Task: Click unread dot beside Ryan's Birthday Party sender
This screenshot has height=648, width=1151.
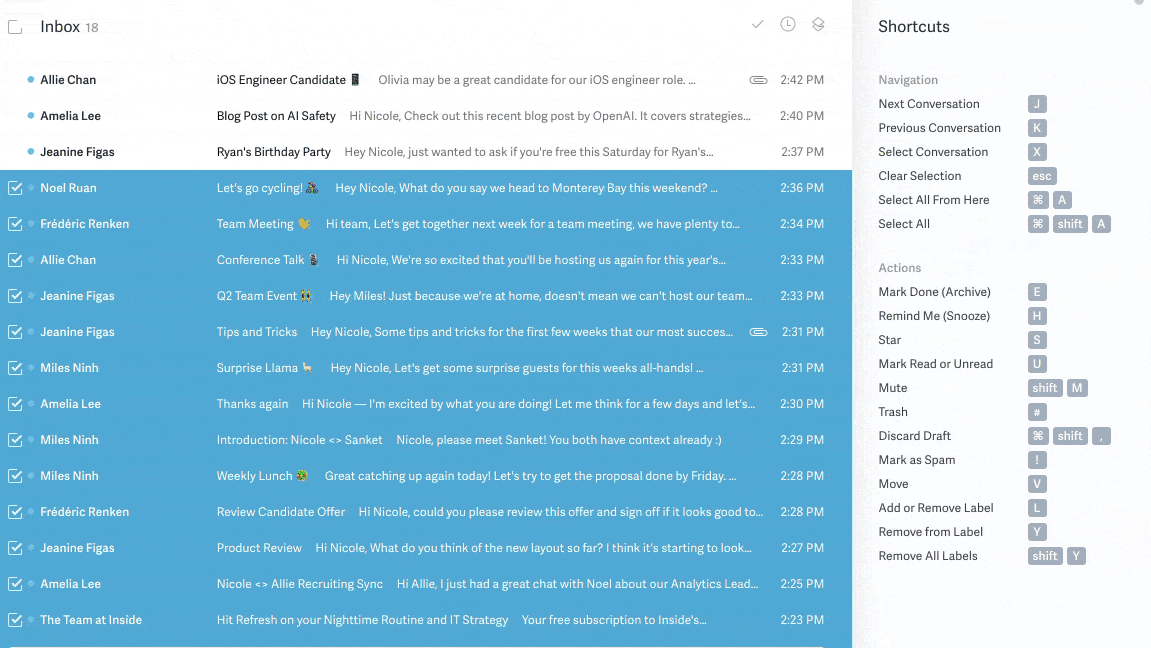Action: coord(31,152)
